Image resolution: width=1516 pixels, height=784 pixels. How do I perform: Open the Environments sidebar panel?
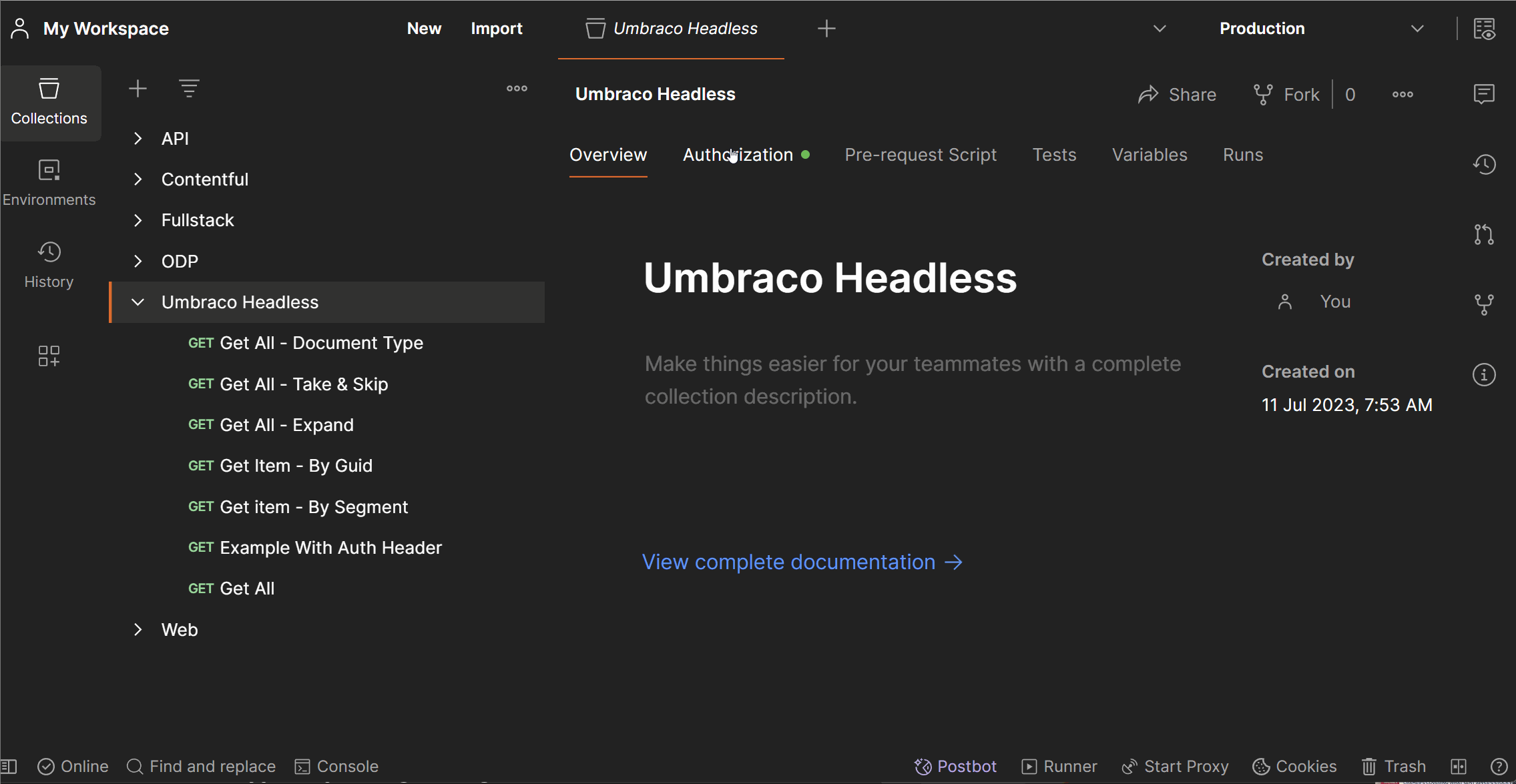49,183
